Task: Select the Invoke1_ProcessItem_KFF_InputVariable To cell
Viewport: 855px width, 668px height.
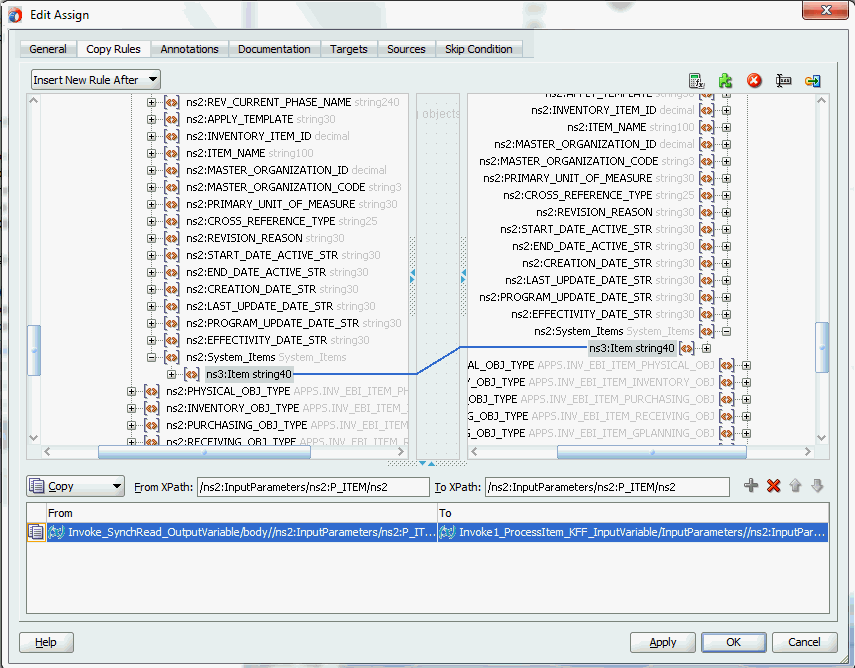Action: [x=633, y=532]
